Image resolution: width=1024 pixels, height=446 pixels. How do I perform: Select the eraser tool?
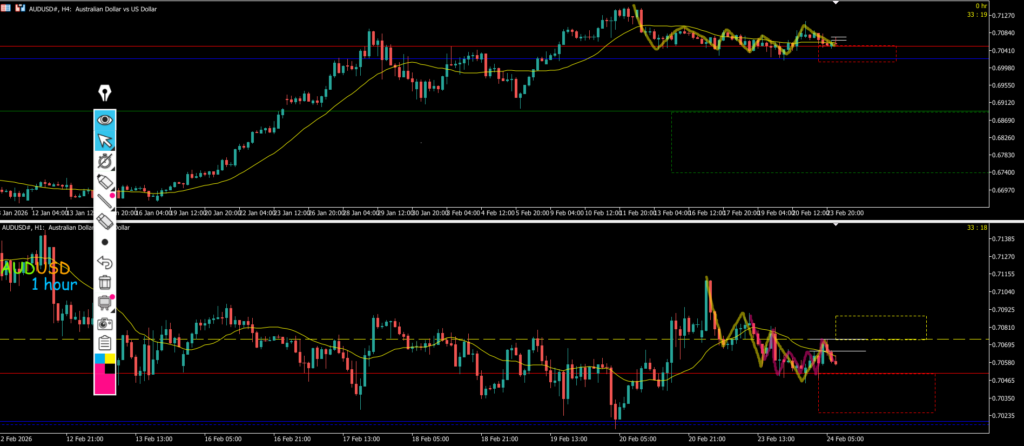(x=105, y=221)
